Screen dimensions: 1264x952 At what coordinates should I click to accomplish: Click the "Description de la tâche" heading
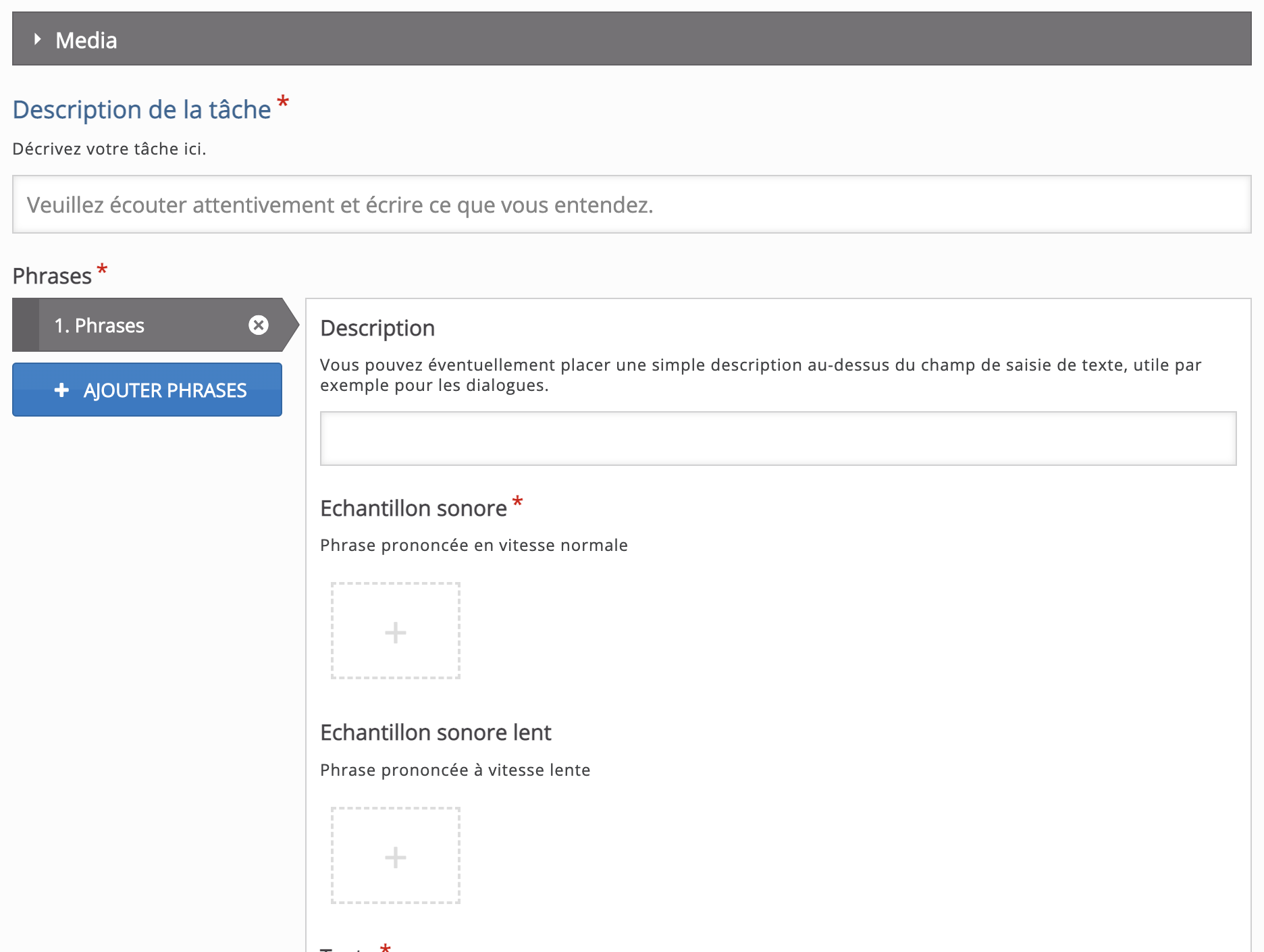(142, 110)
